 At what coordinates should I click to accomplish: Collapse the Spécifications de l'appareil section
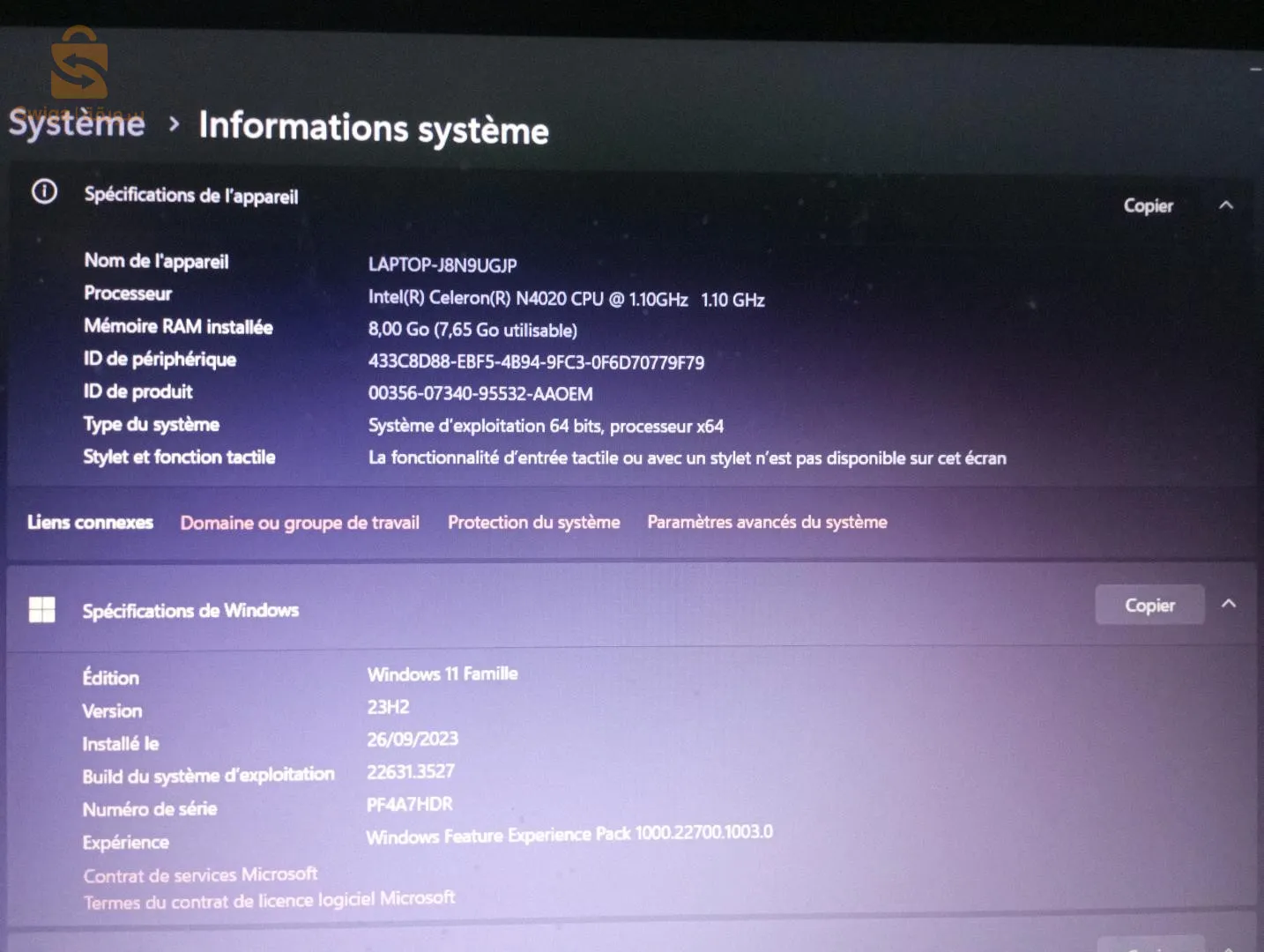pyautogui.click(x=1225, y=205)
